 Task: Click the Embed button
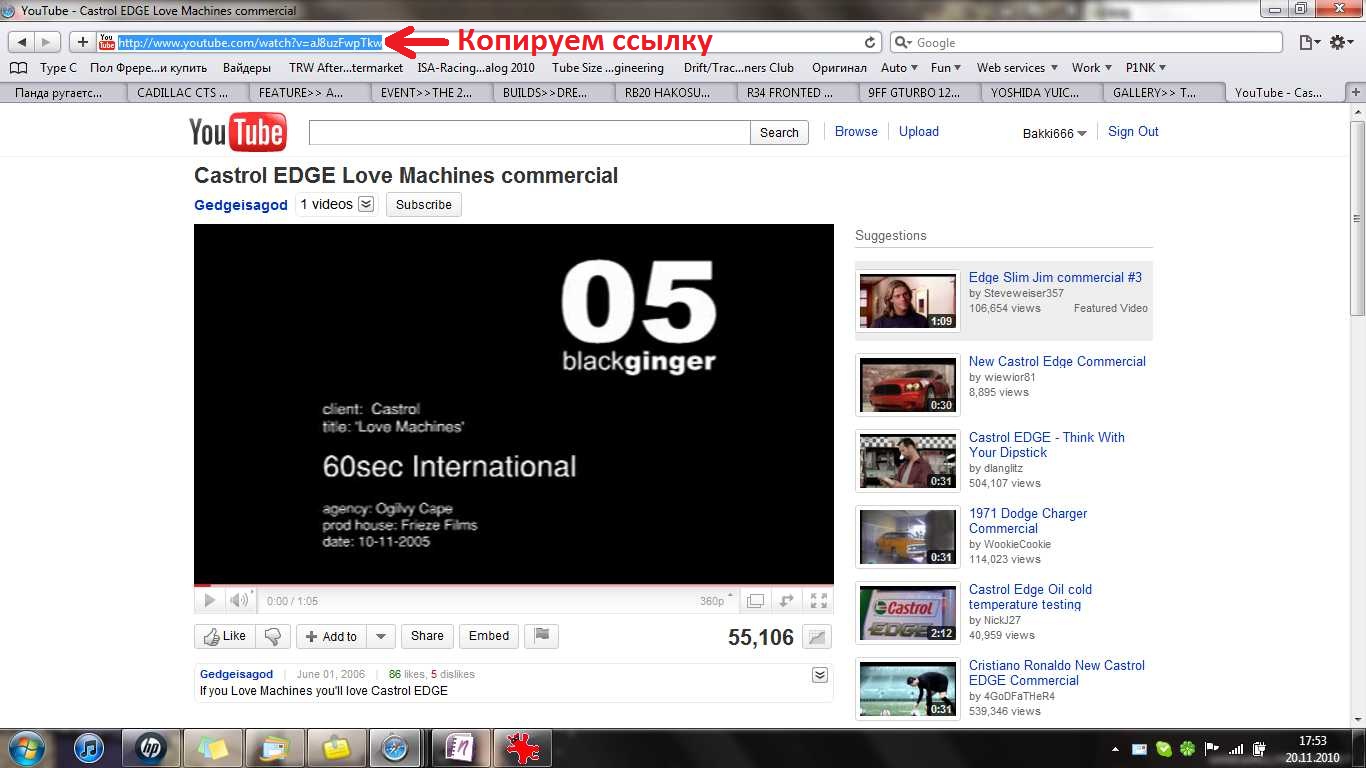(489, 636)
